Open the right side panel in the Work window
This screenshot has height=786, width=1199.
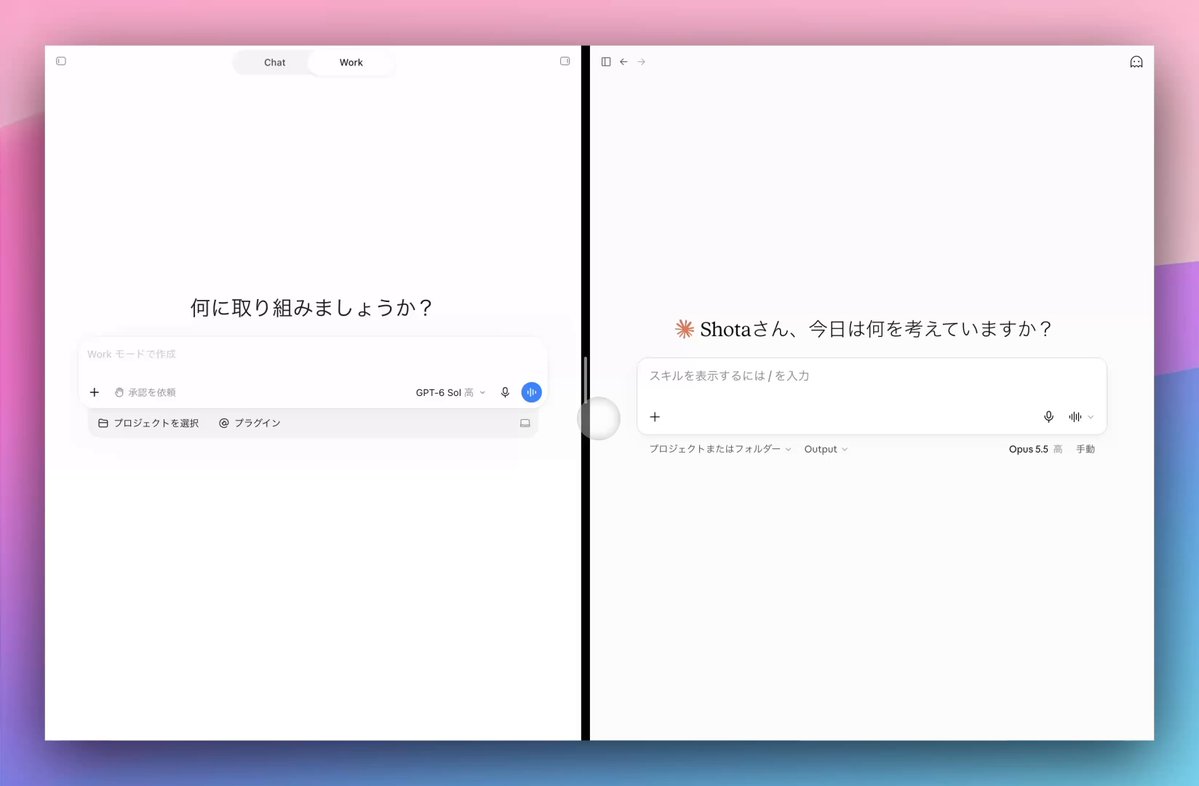[565, 61]
